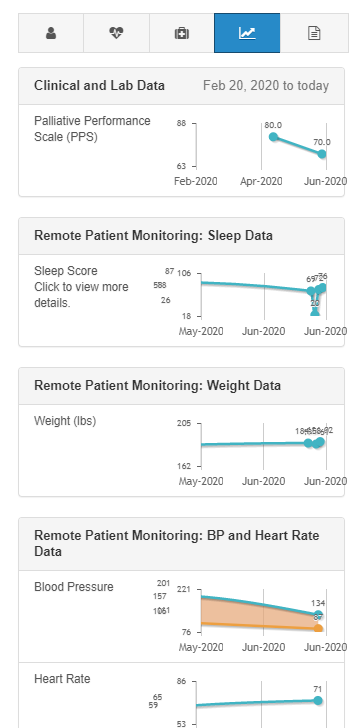The image size is (362, 728).
Task: Open the document notes icon tab
Action: 314,33
